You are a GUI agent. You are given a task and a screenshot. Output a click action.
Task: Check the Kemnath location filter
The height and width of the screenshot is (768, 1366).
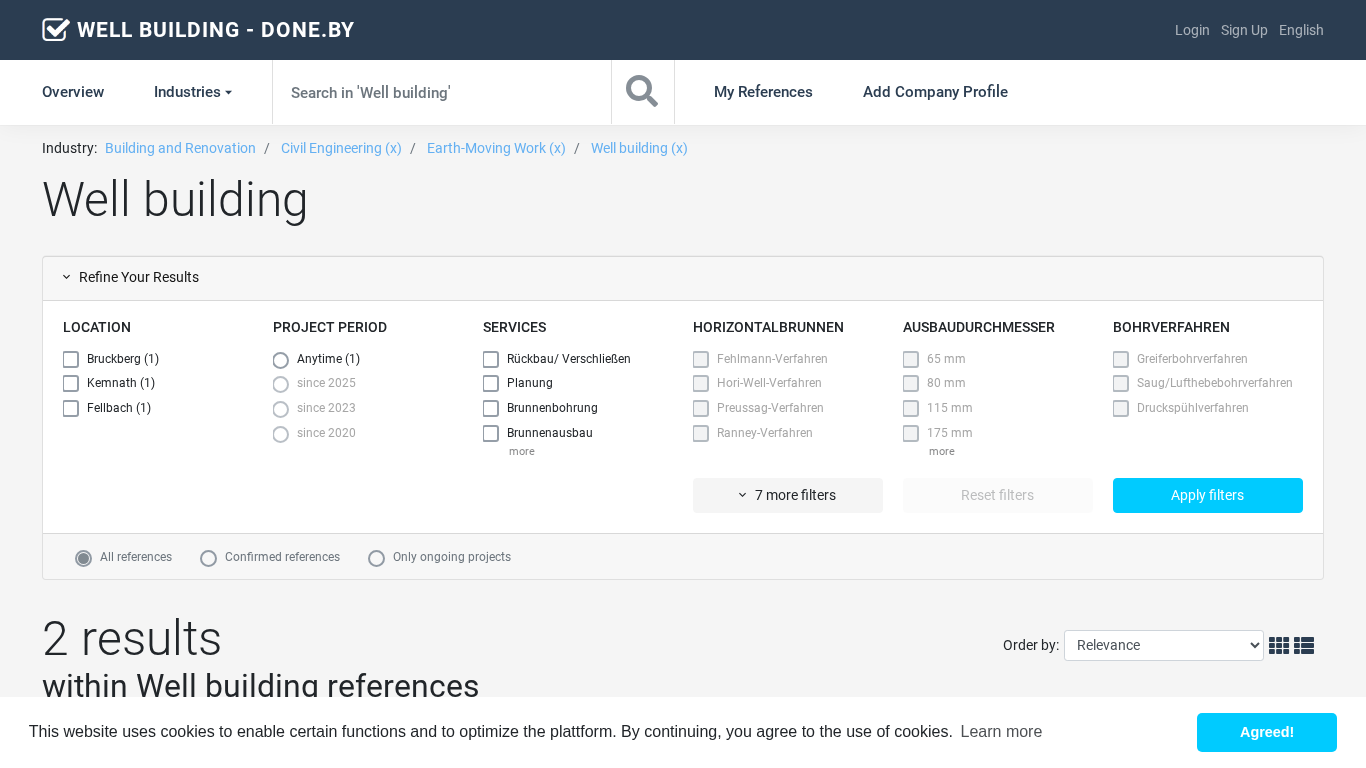(x=71, y=384)
